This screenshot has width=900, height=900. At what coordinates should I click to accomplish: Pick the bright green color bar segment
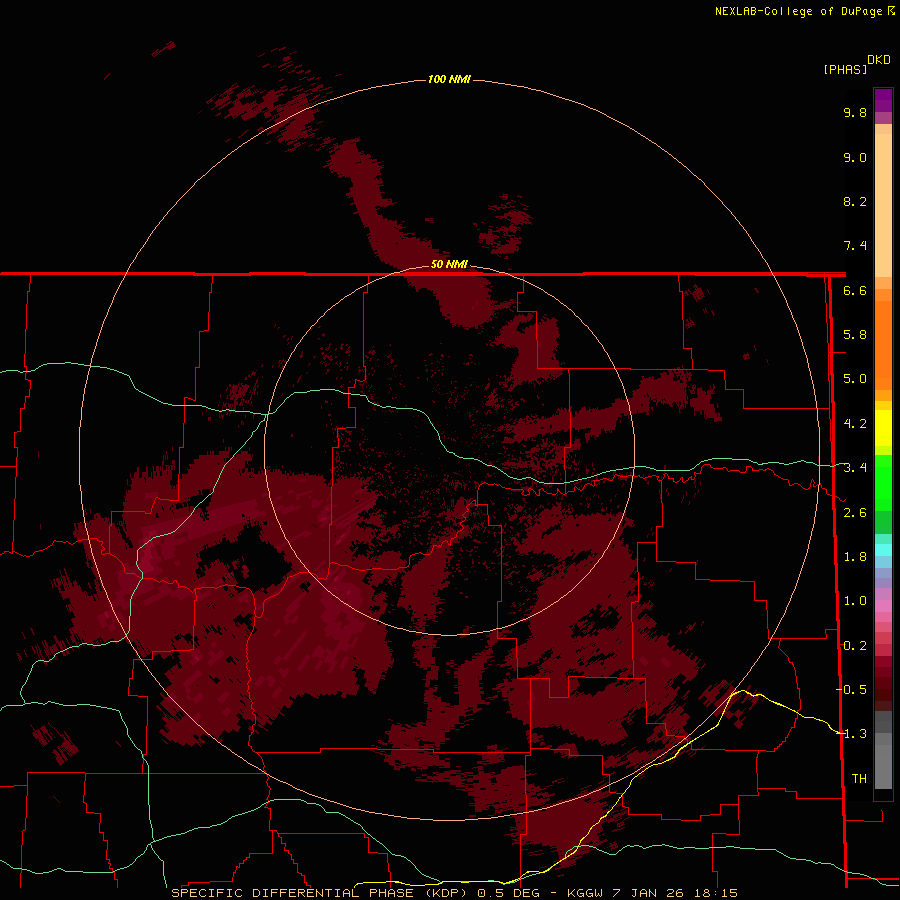883,482
